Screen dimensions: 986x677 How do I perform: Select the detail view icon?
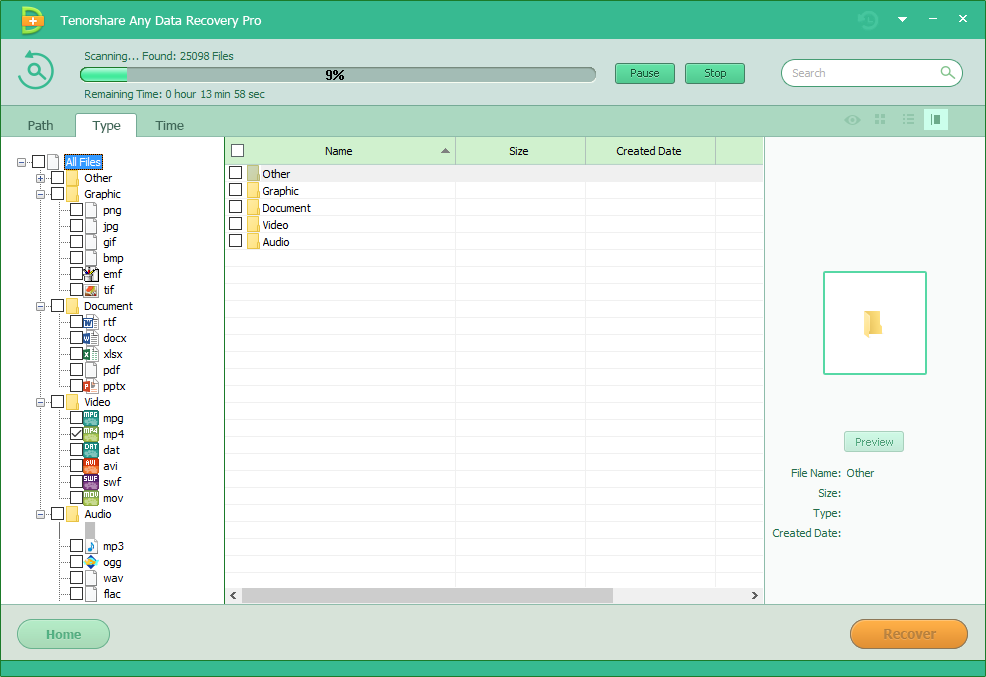click(x=936, y=120)
